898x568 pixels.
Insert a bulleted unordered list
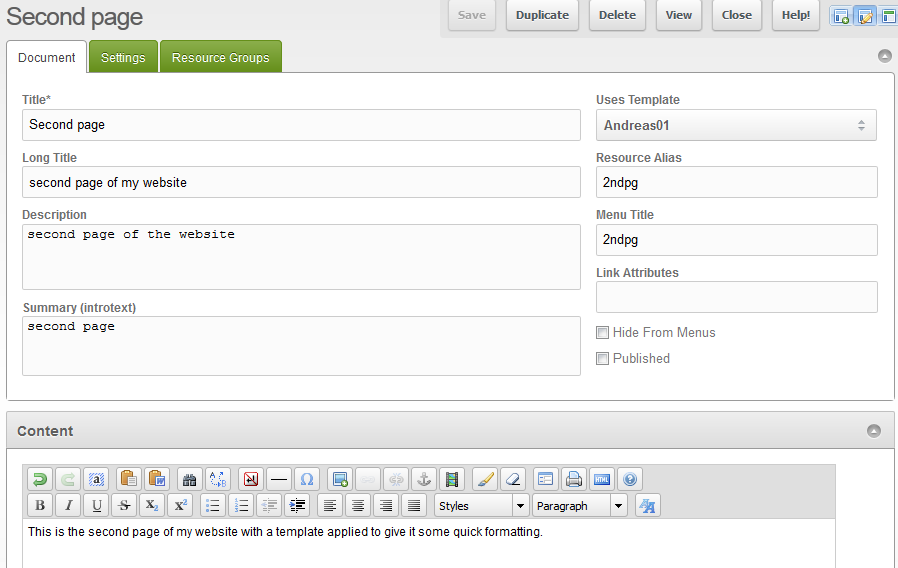213,506
